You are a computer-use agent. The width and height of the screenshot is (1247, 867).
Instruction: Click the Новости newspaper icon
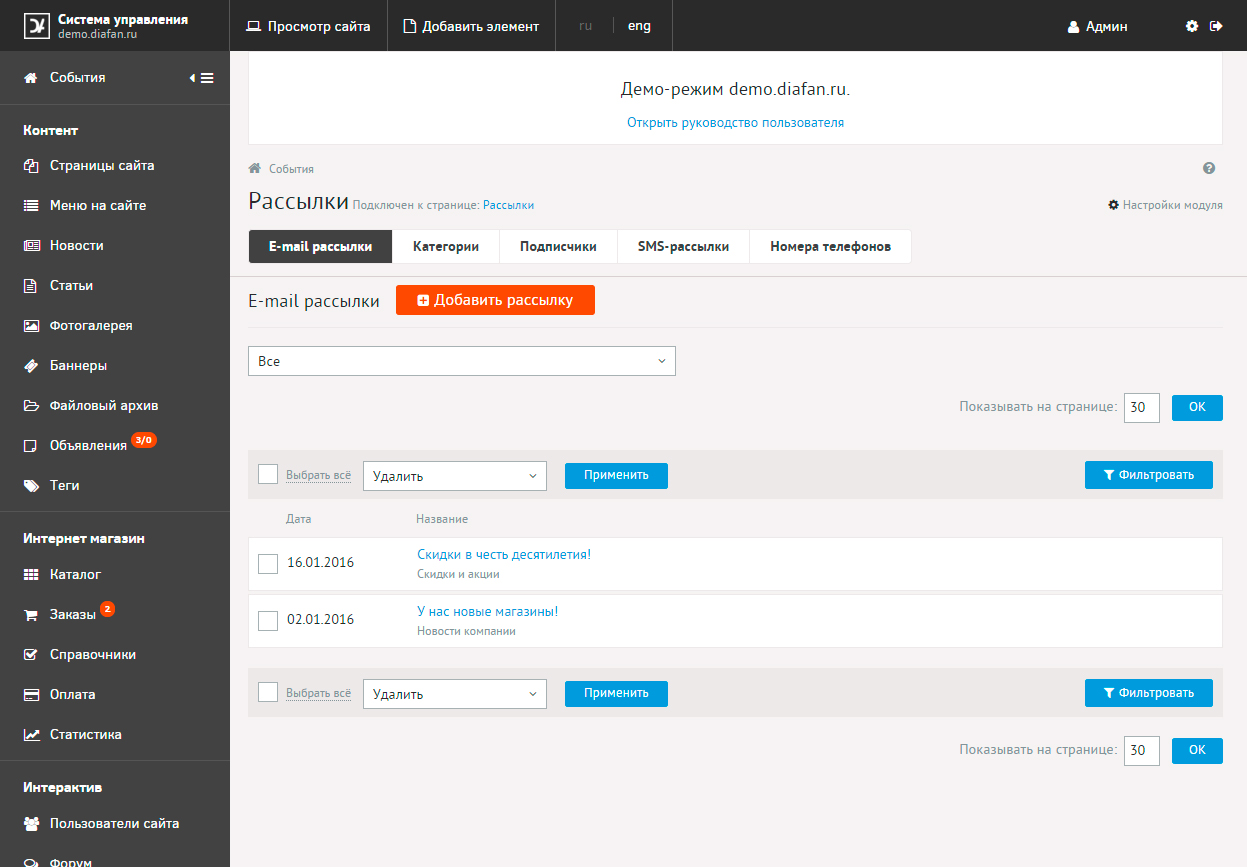(x=30, y=246)
